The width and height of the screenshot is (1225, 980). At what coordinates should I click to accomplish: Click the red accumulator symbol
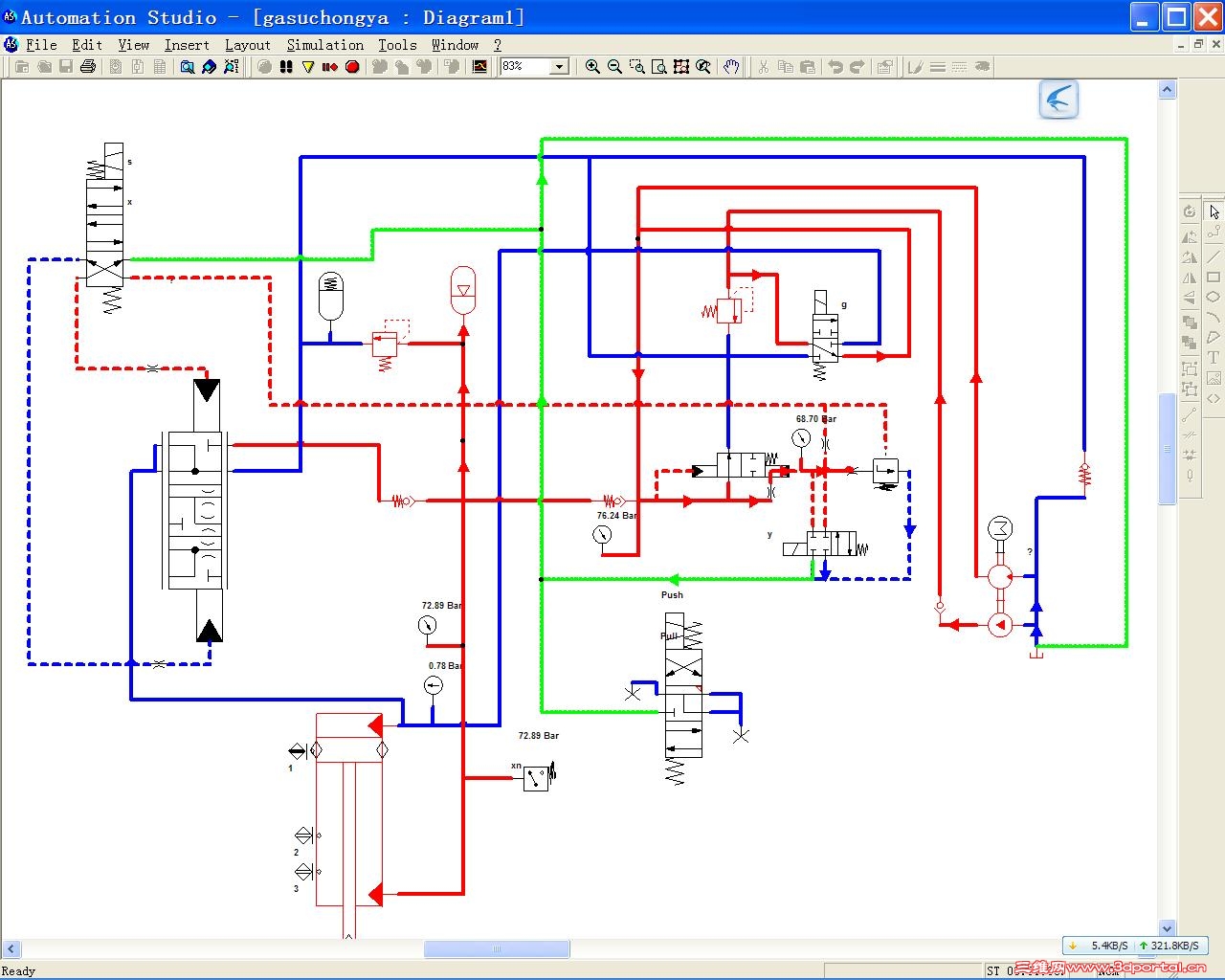462,290
